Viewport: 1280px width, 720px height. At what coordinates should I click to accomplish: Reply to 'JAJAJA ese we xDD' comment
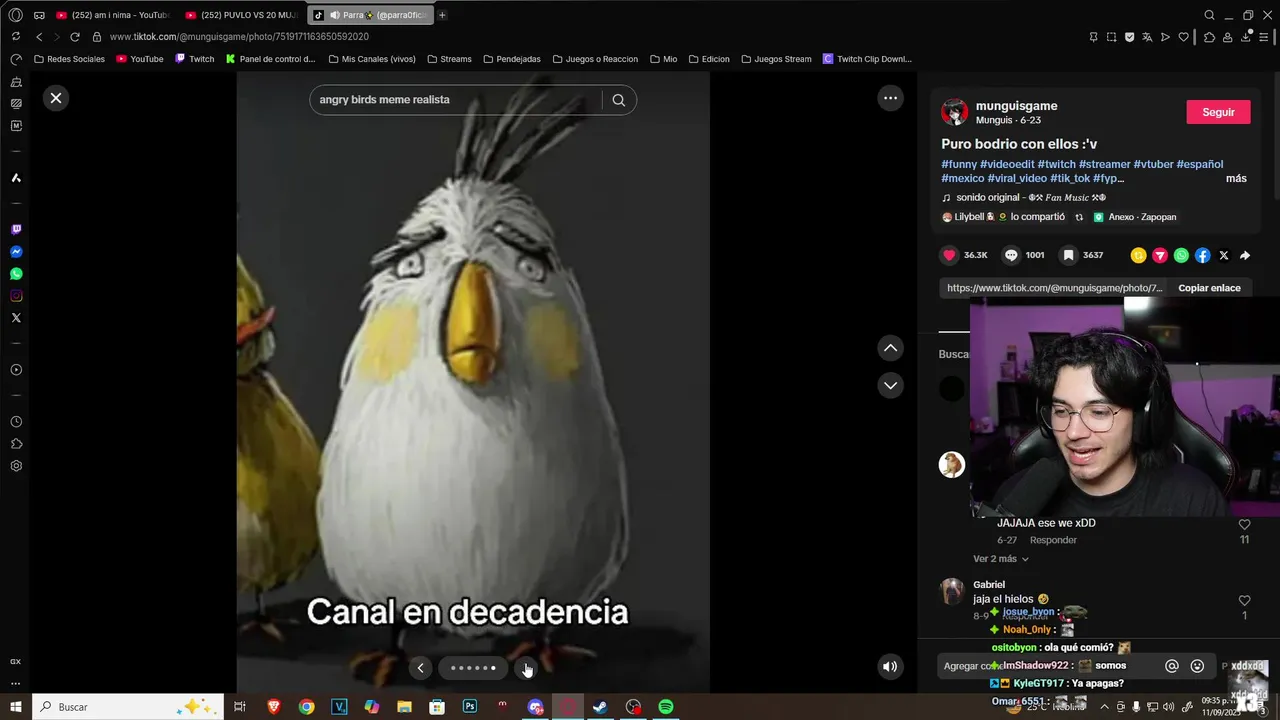tap(1053, 540)
